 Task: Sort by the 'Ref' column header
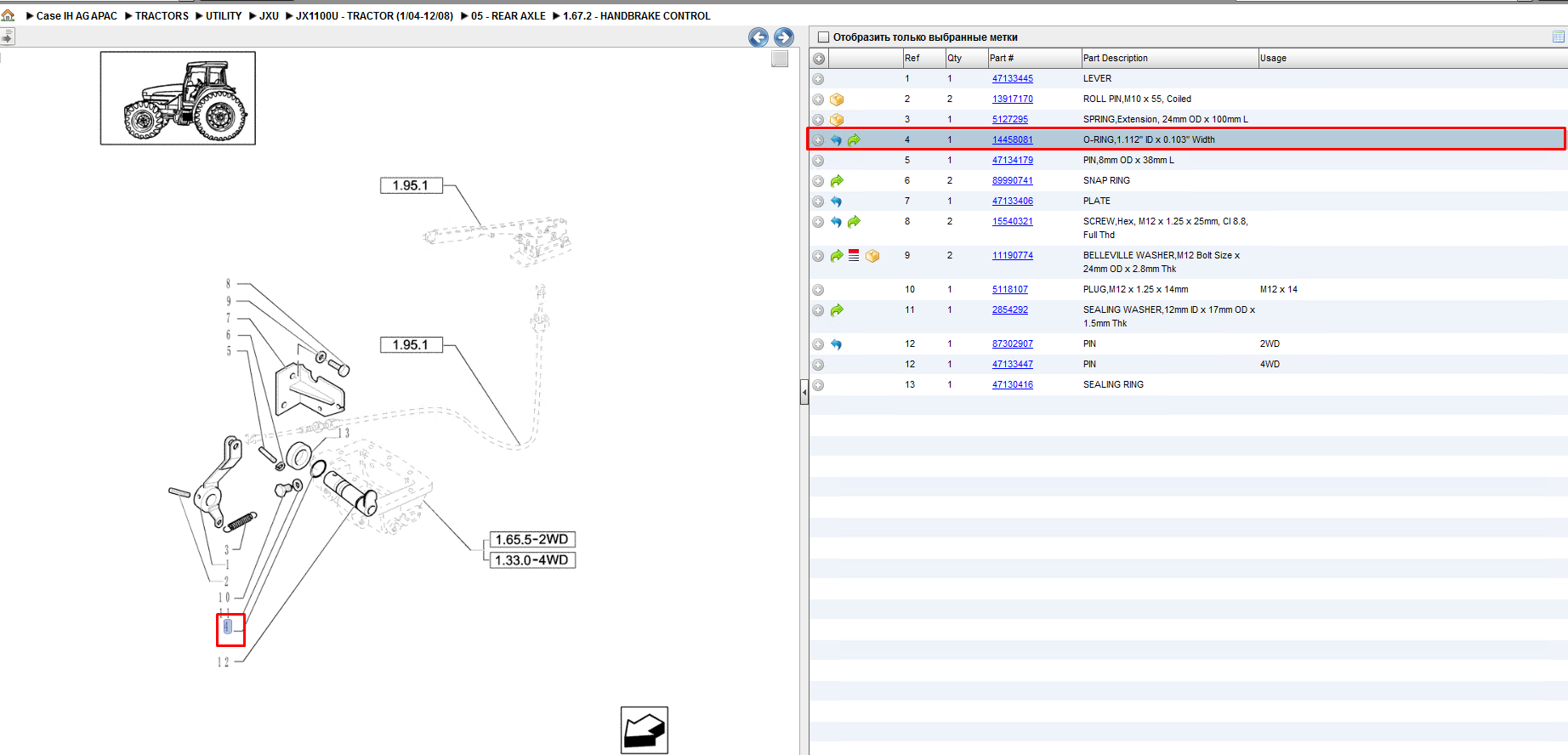923,58
